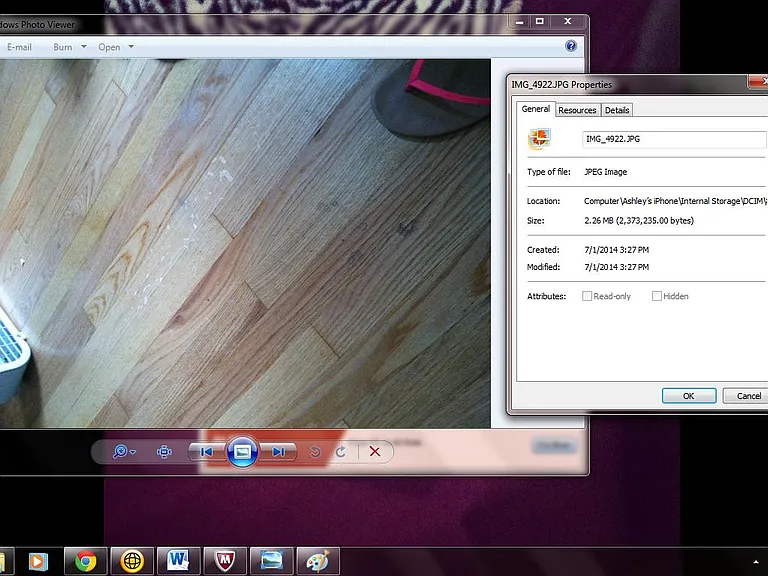Viewport: 768px width, 576px height.
Task: Click the Created date 7/1/2014 3:27 PM
Action: tap(616, 250)
